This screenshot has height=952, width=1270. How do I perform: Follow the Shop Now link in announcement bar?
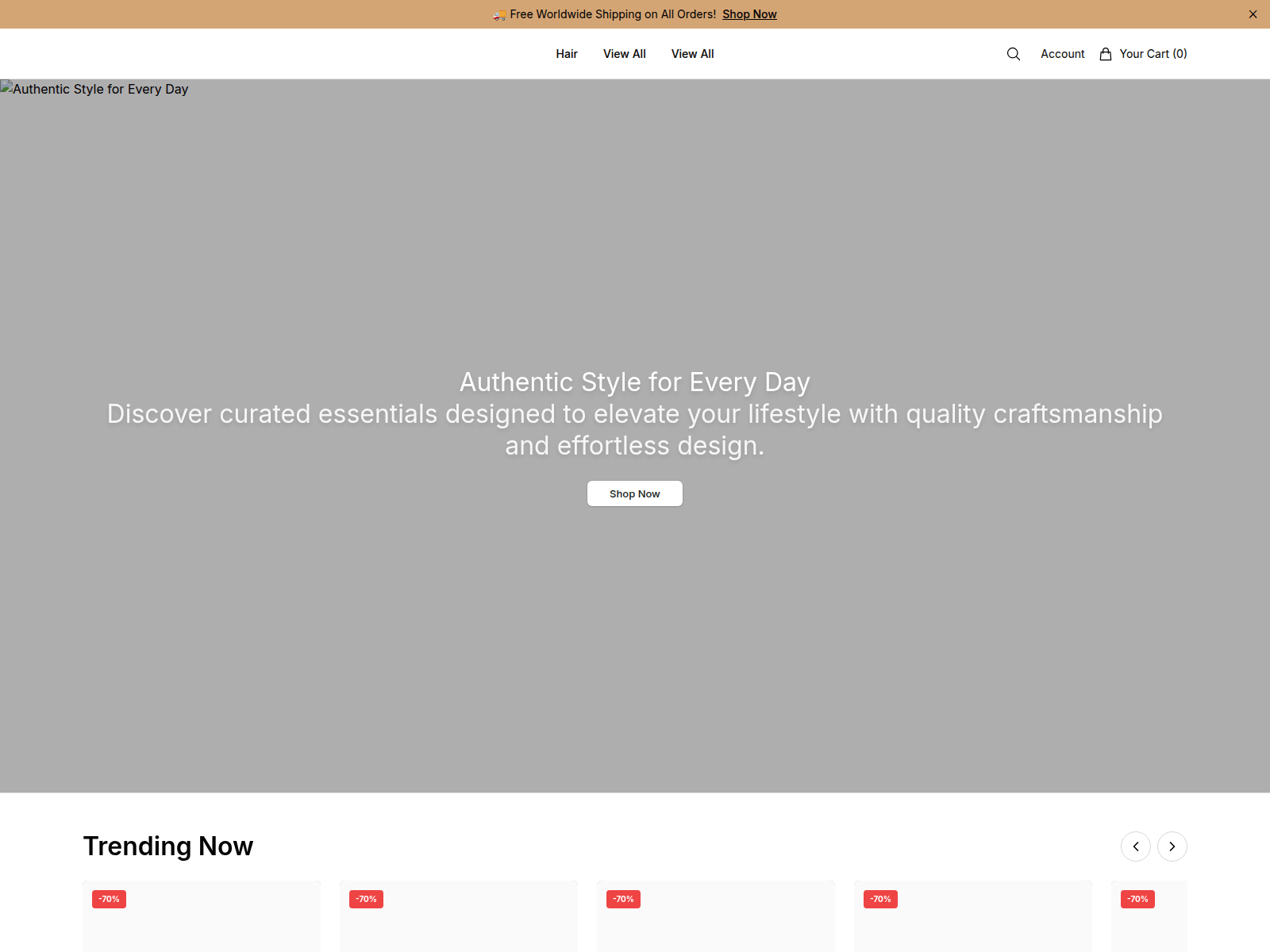coord(749,14)
